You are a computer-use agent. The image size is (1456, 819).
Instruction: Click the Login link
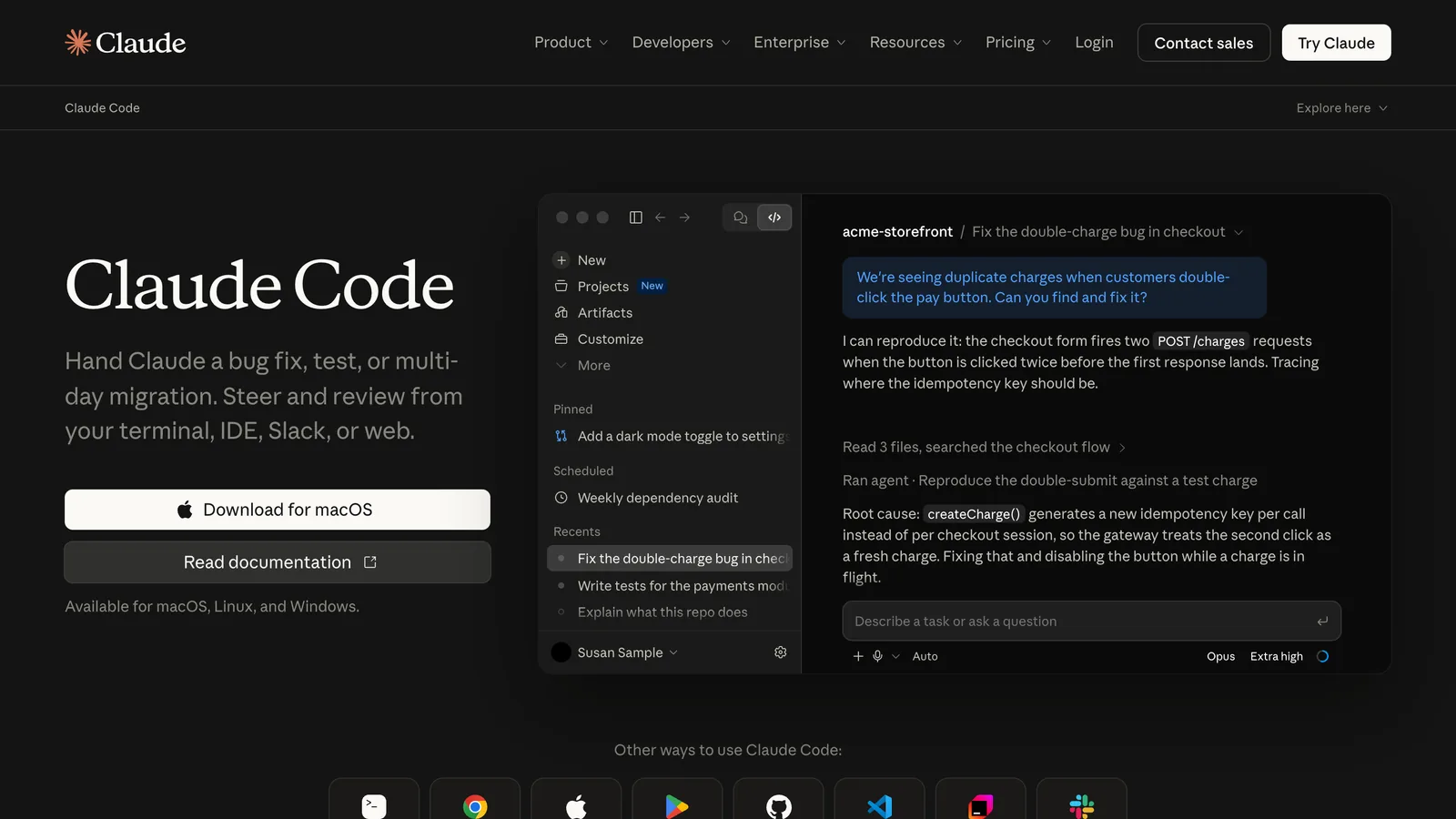click(1094, 43)
